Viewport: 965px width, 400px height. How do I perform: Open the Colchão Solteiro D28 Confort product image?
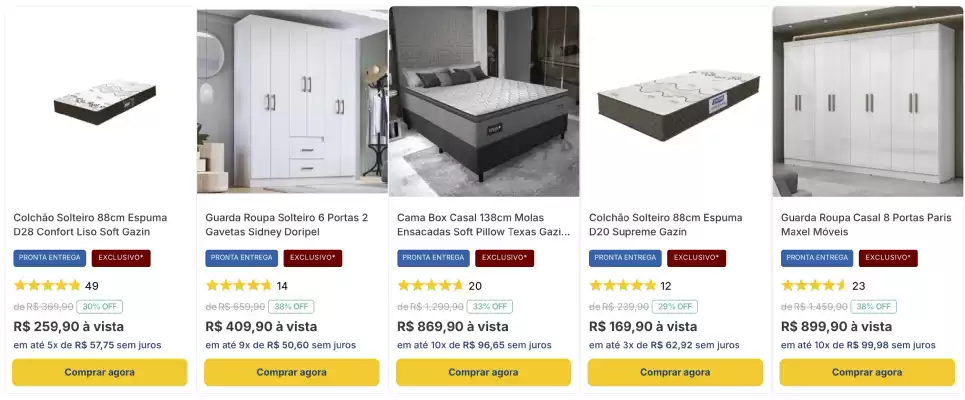click(100, 102)
